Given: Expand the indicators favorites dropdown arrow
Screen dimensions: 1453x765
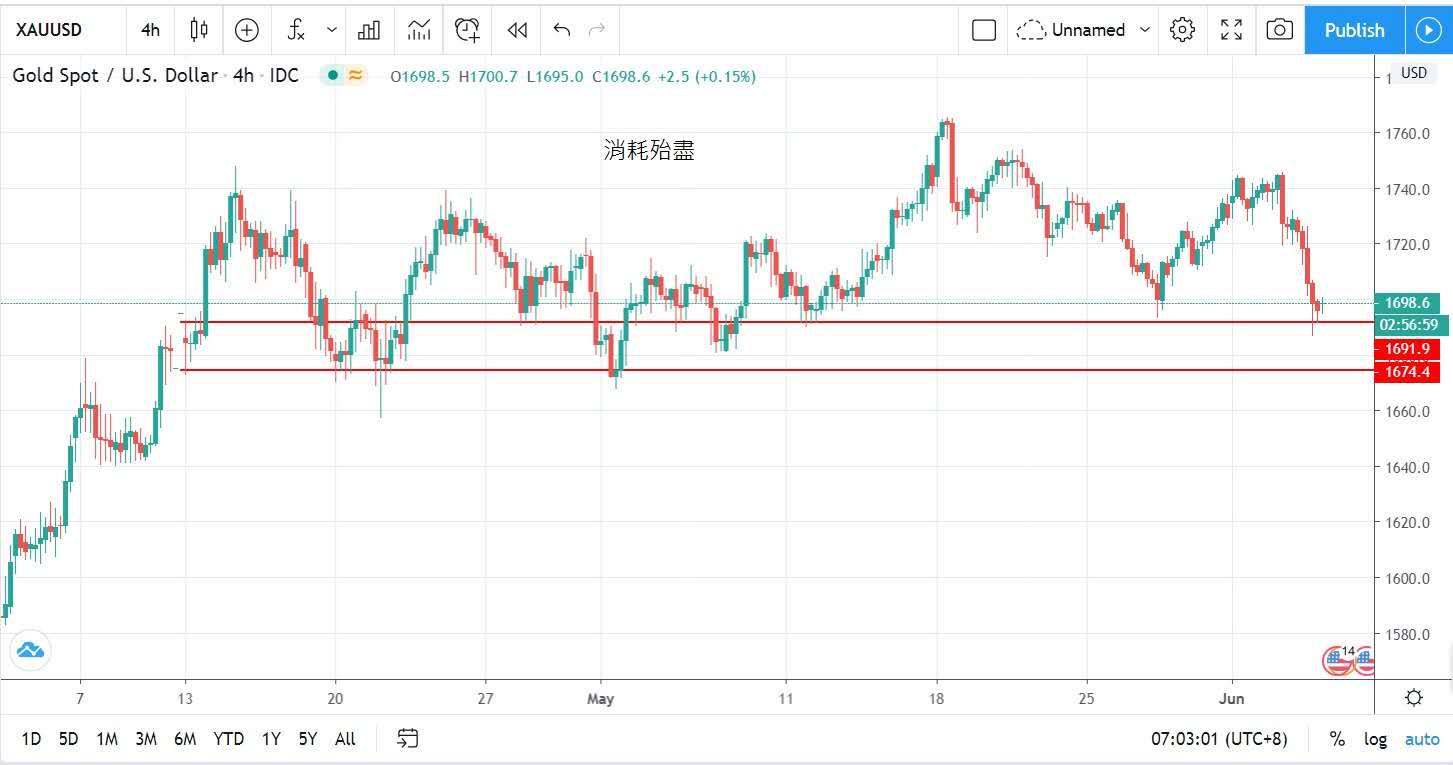Looking at the screenshot, I should [x=332, y=30].
